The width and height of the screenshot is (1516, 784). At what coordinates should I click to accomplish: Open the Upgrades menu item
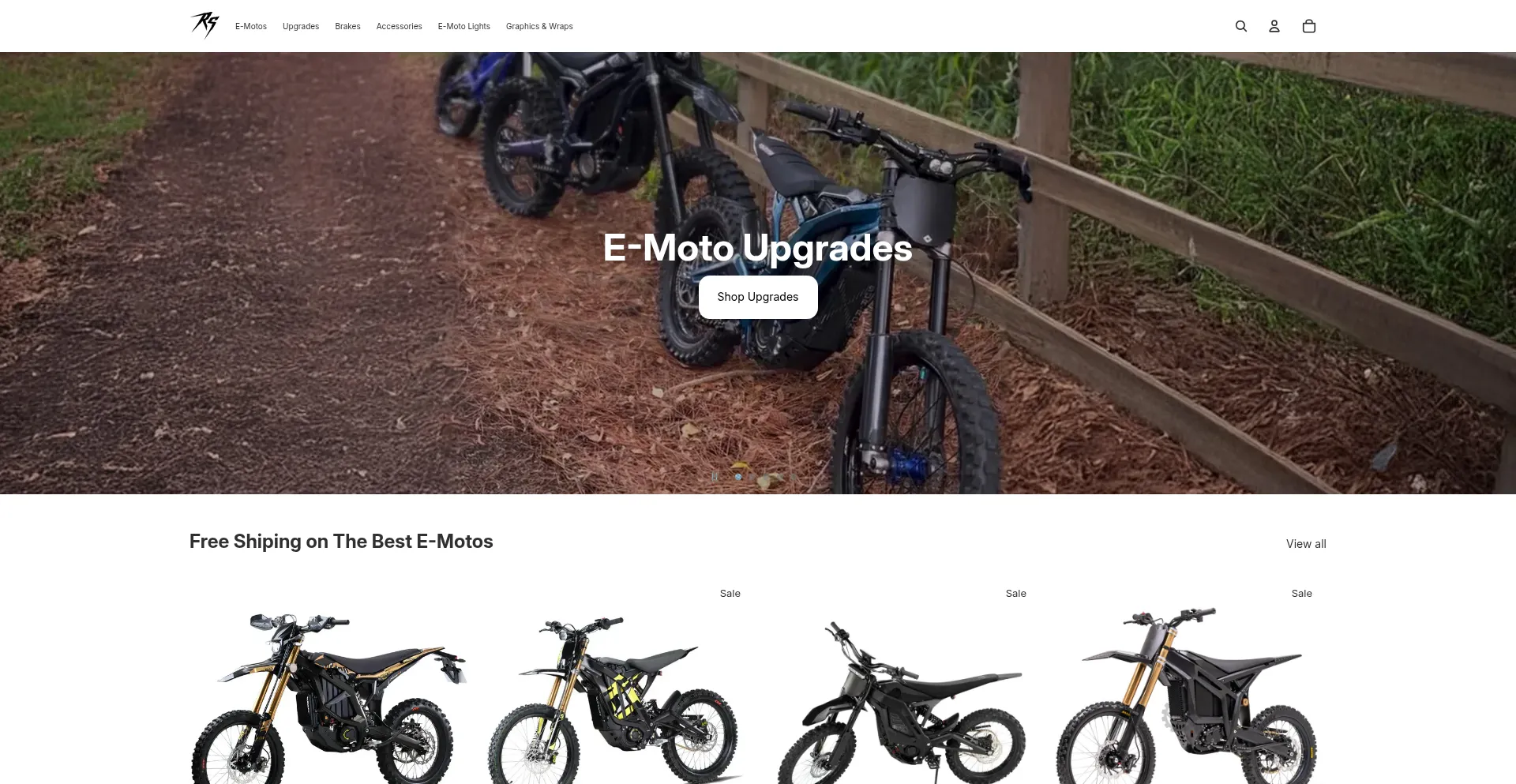(x=301, y=26)
